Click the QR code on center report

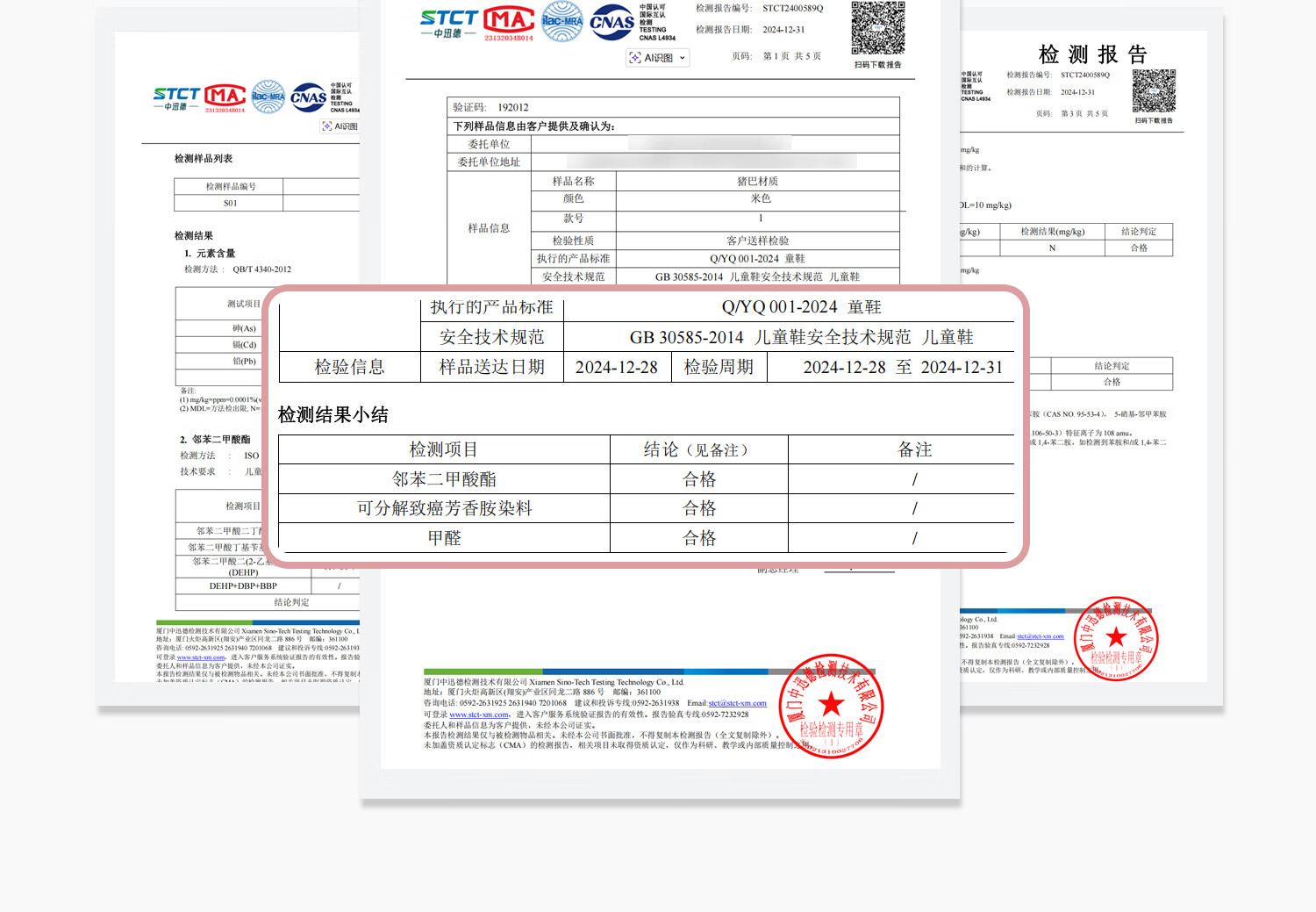point(877,28)
